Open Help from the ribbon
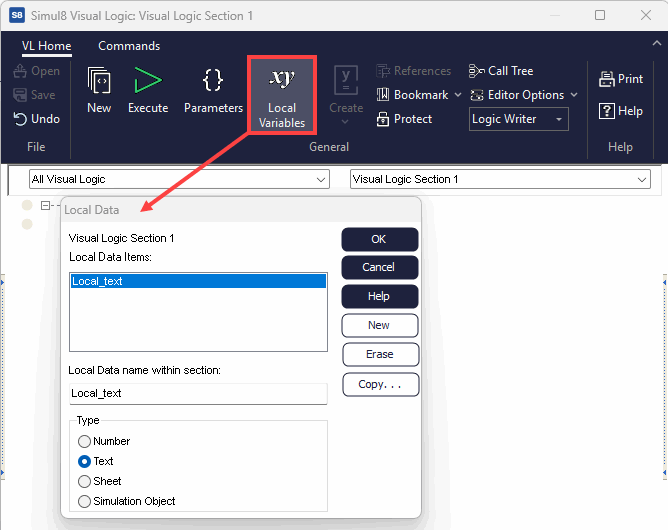 (621, 111)
